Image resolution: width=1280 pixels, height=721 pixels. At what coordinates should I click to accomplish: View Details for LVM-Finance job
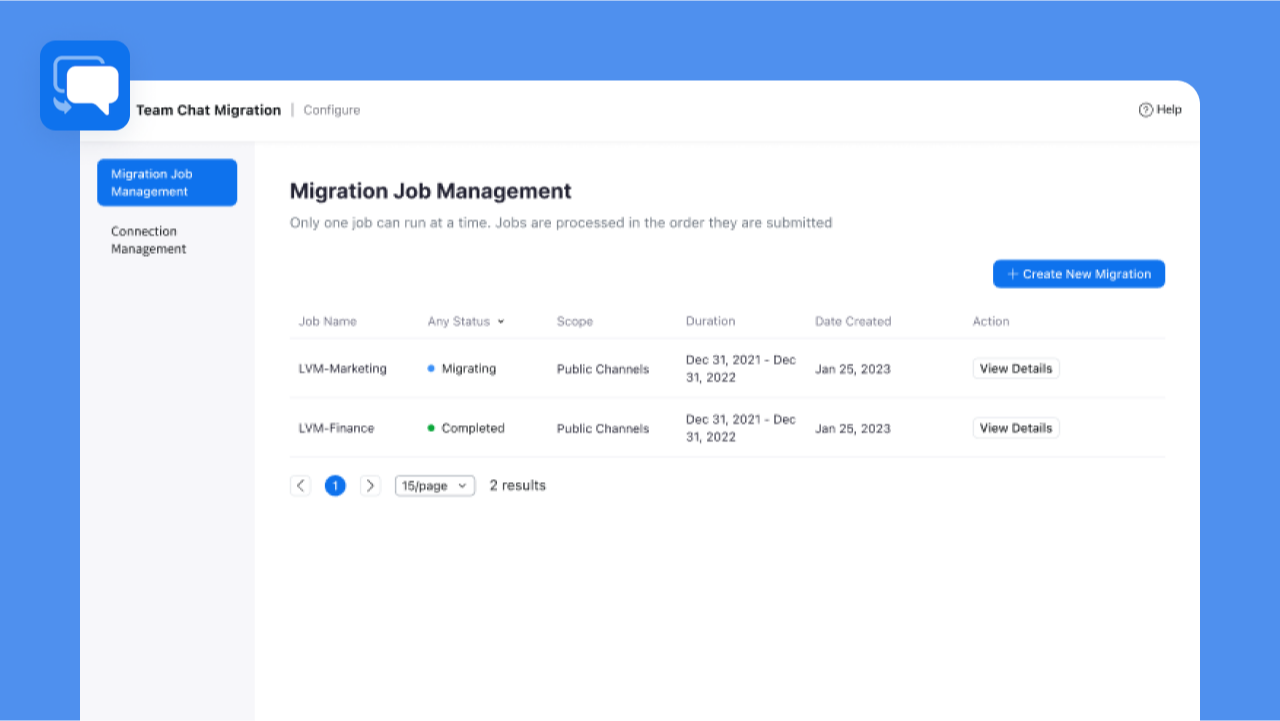tap(1016, 428)
